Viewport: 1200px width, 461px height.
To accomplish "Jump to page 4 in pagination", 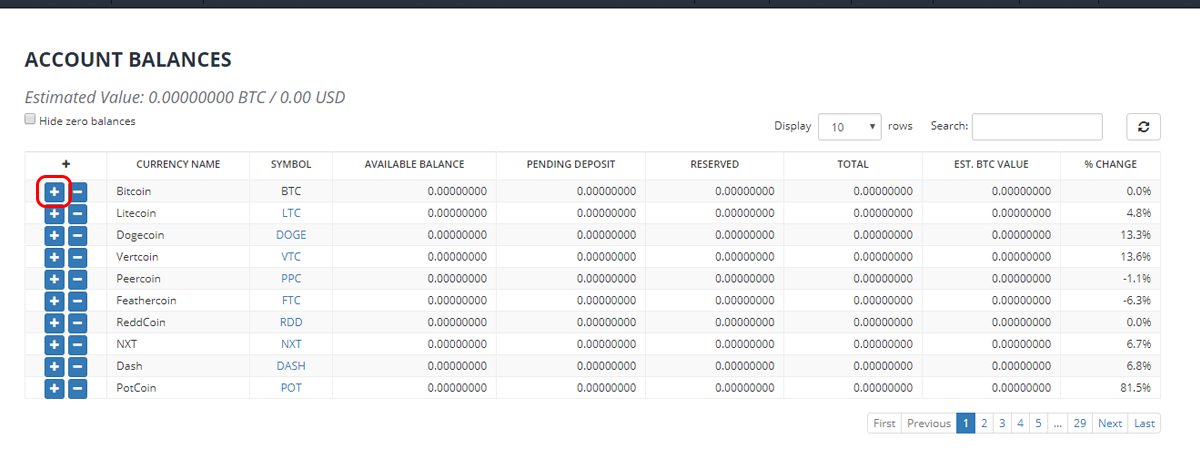I will point(1020,423).
